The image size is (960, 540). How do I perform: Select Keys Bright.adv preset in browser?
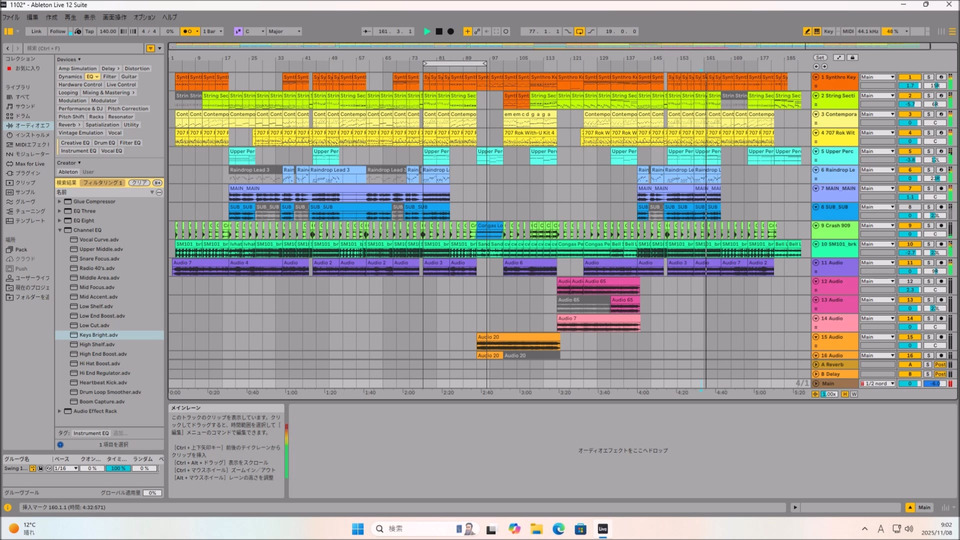tap(98, 335)
